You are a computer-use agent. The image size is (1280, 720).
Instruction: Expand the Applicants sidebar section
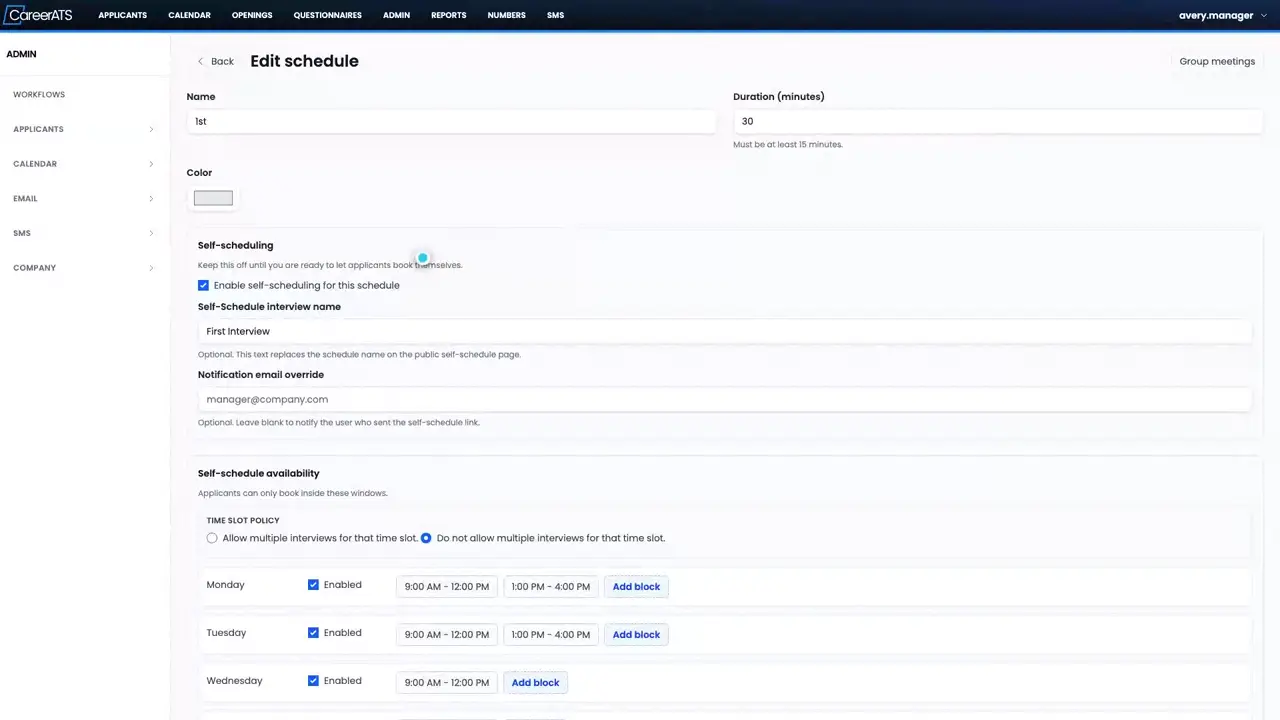(84, 129)
